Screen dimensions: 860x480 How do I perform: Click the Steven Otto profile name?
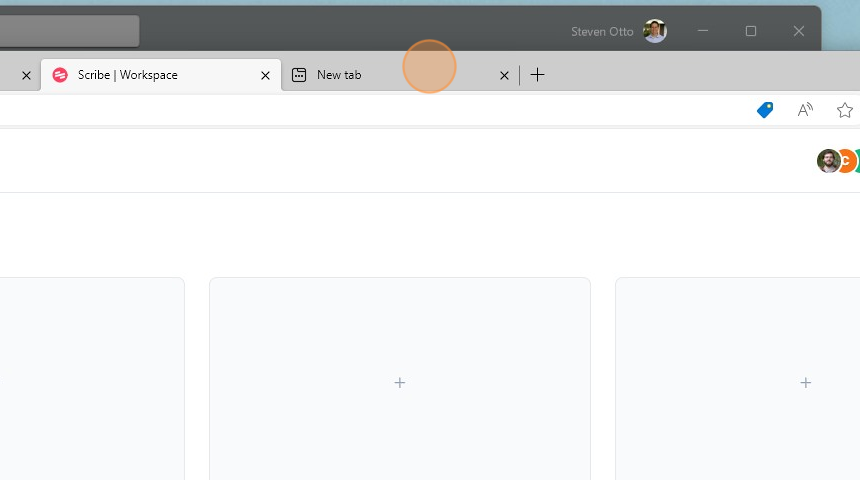pyautogui.click(x=602, y=31)
